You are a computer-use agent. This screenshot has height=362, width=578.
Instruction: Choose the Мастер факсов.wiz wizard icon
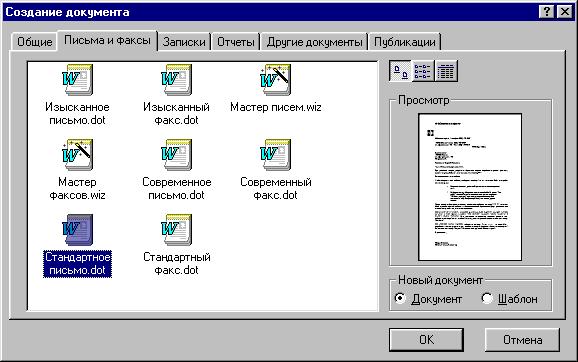click(77, 154)
